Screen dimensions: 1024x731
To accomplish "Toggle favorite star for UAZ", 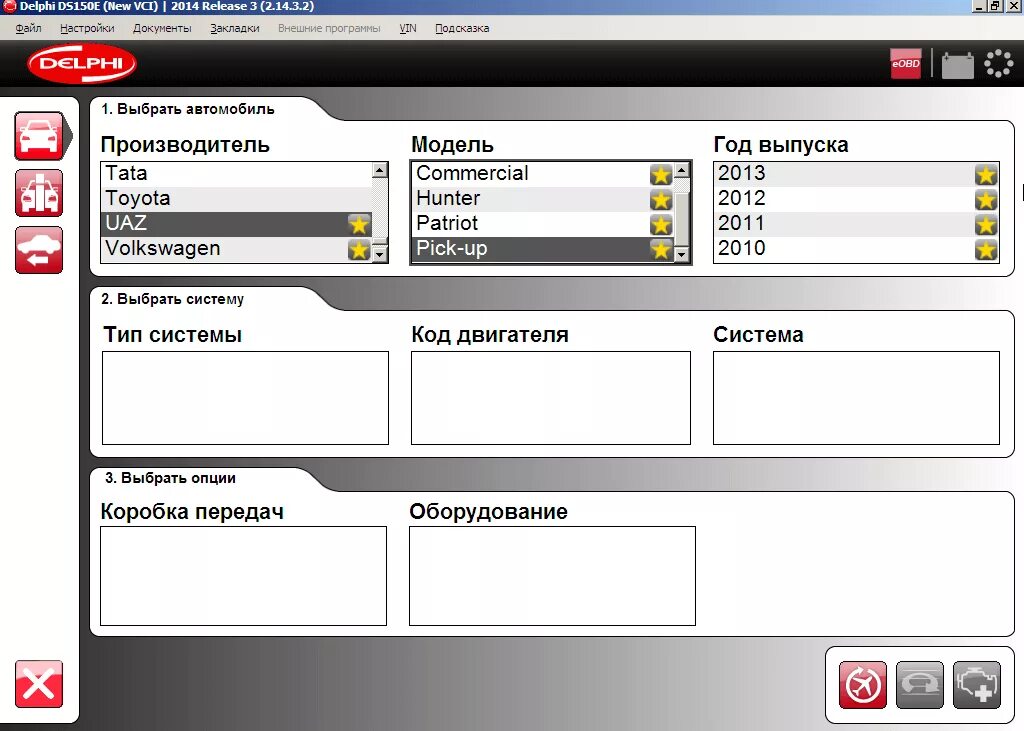I will (x=359, y=225).
